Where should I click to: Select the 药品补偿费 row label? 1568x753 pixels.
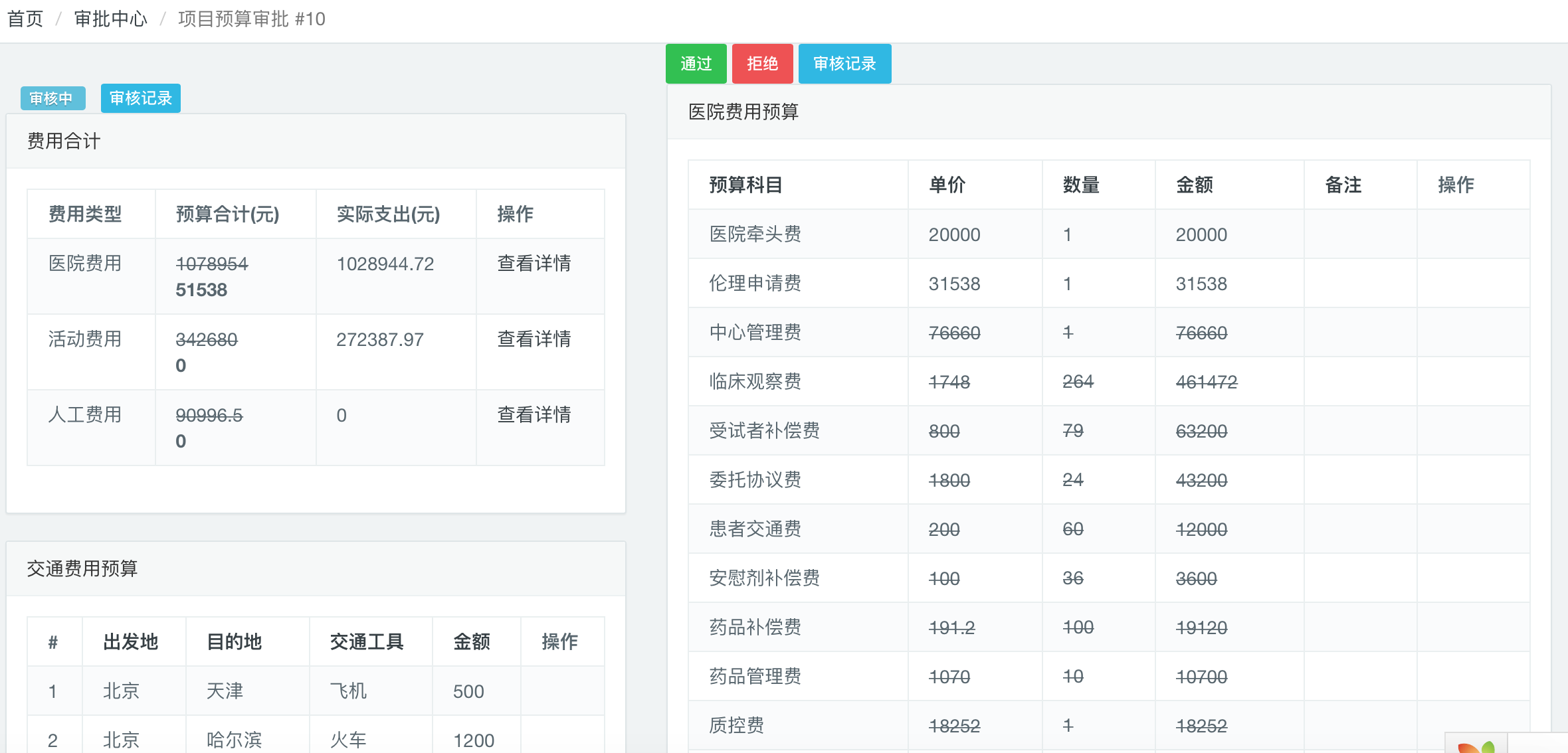[x=755, y=627]
